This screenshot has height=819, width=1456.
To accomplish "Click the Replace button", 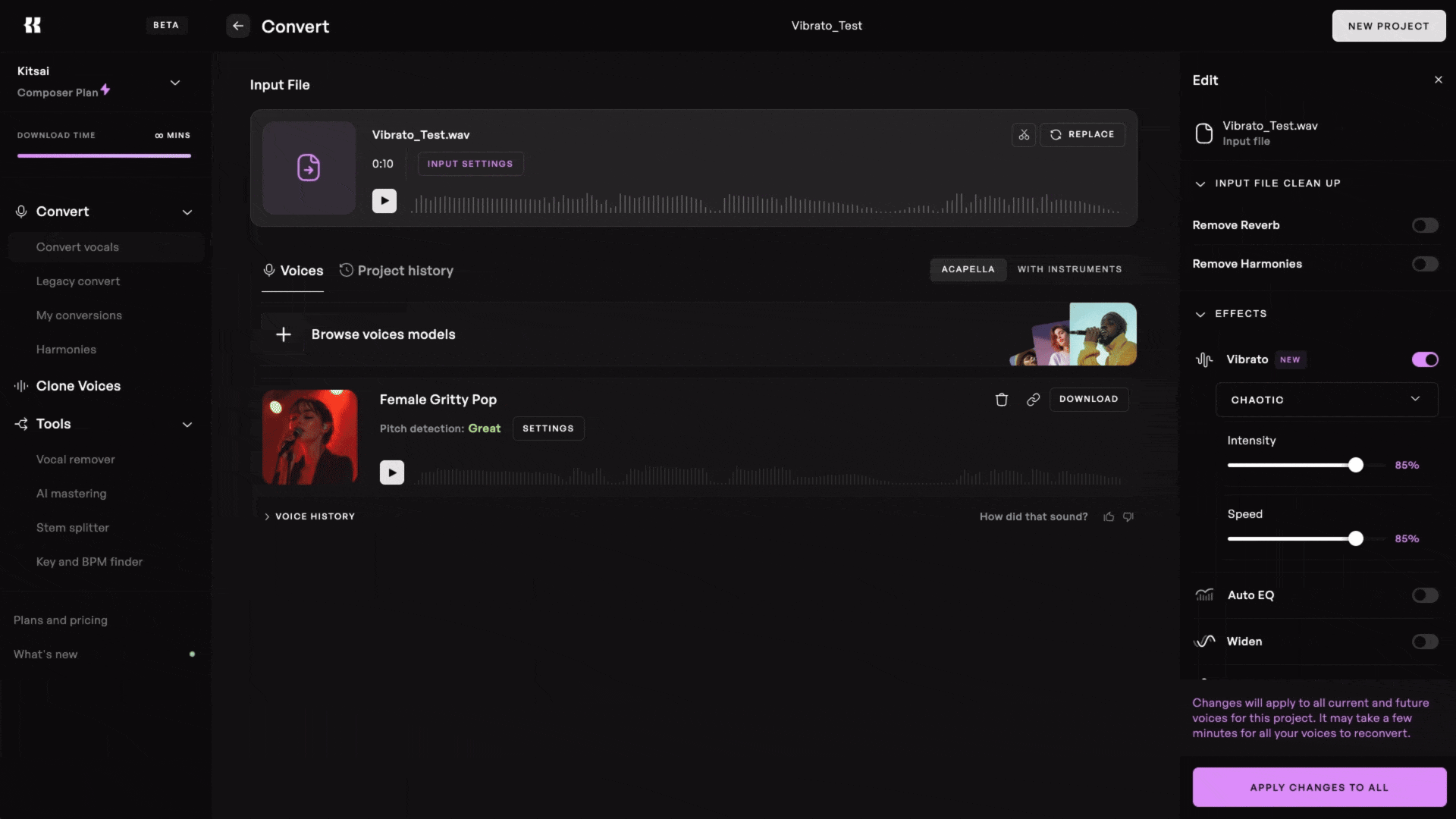I will click(x=1082, y=135).
